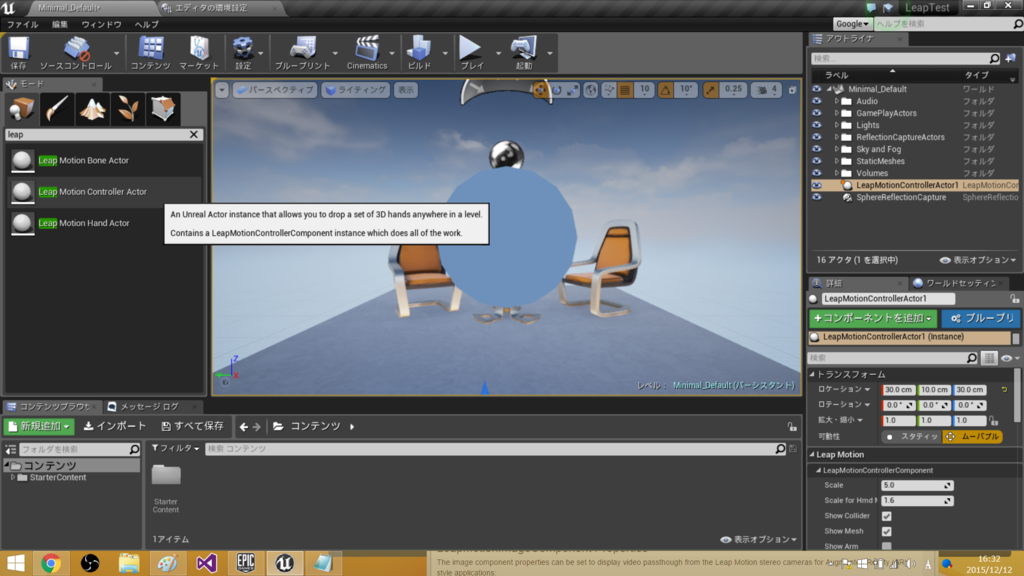Toggle visibility of SphereReflectionCapture

817,197
